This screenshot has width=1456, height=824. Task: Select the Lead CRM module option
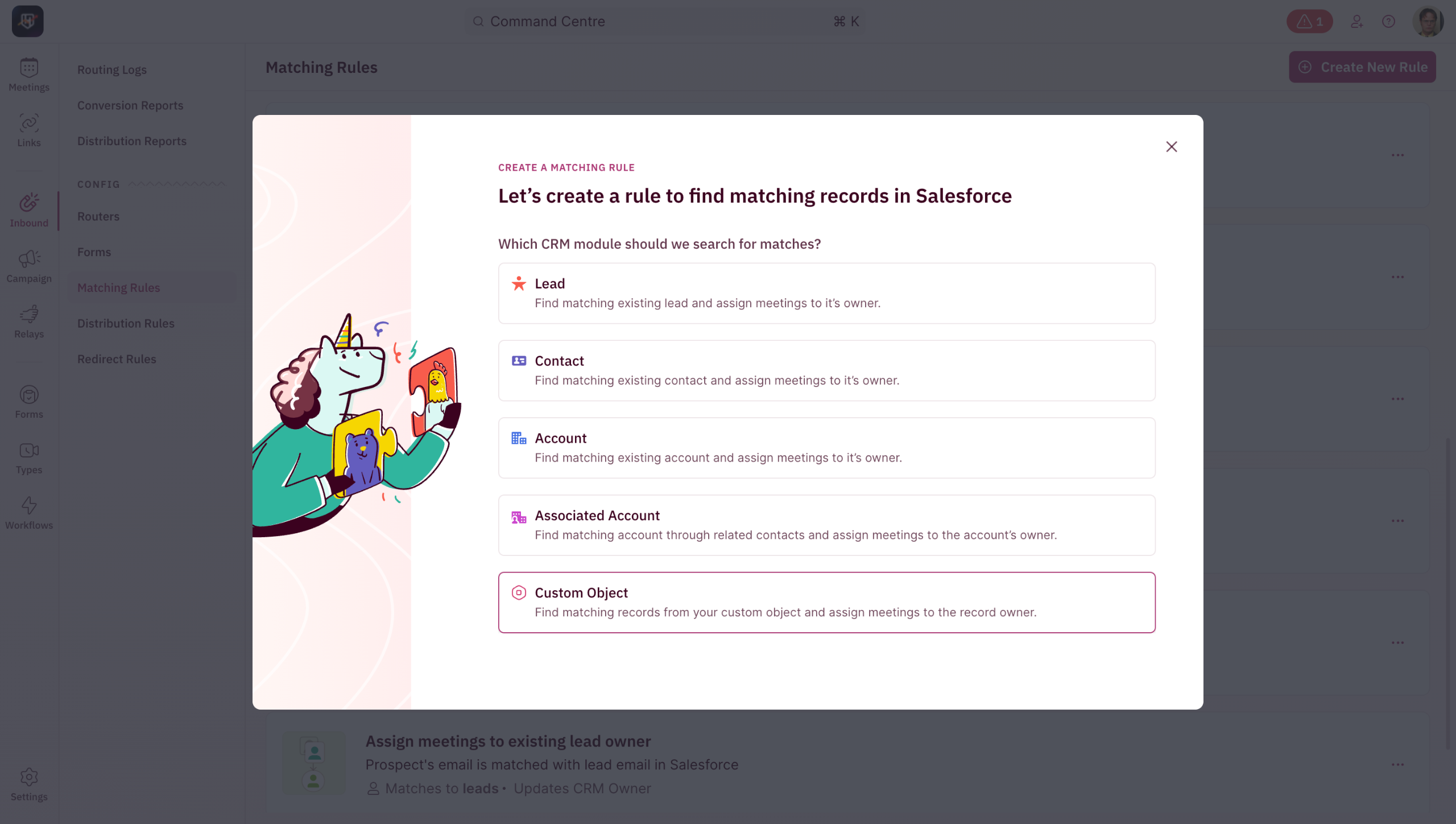(x=826, y=293)
